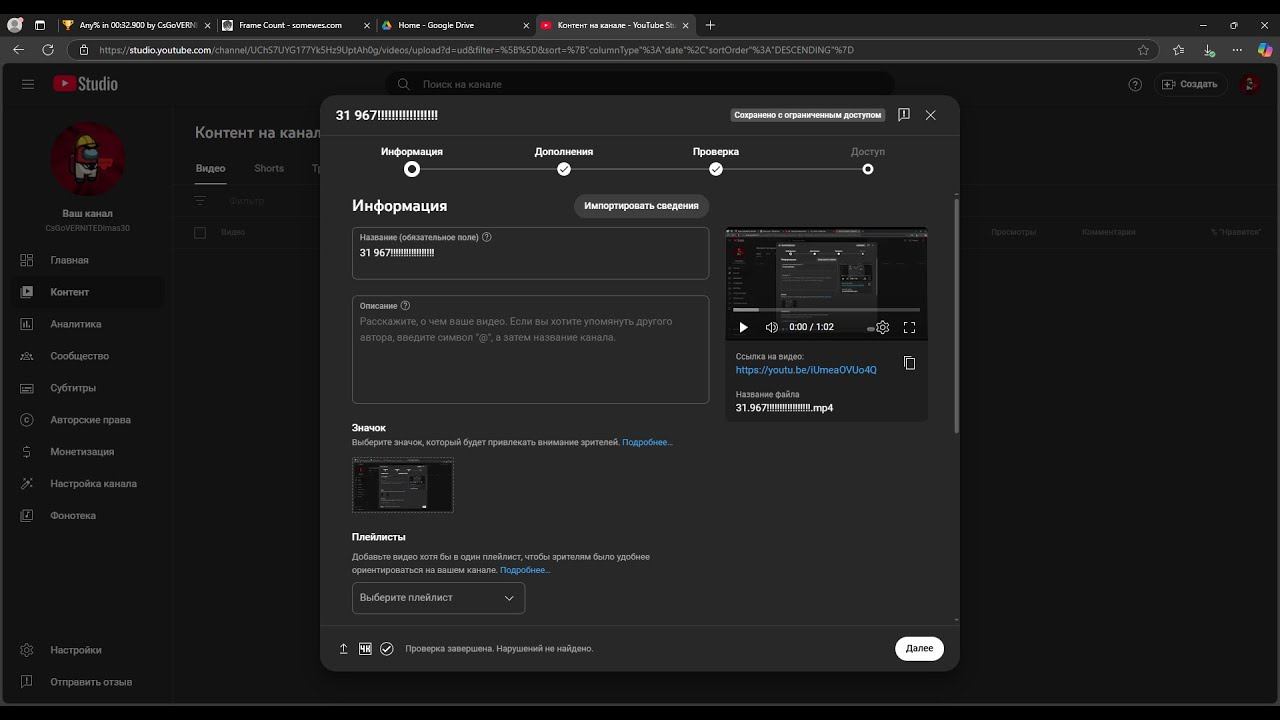Open the Shorts tab in channel content
Screen dimensions: 1280x720
point(269,168)
